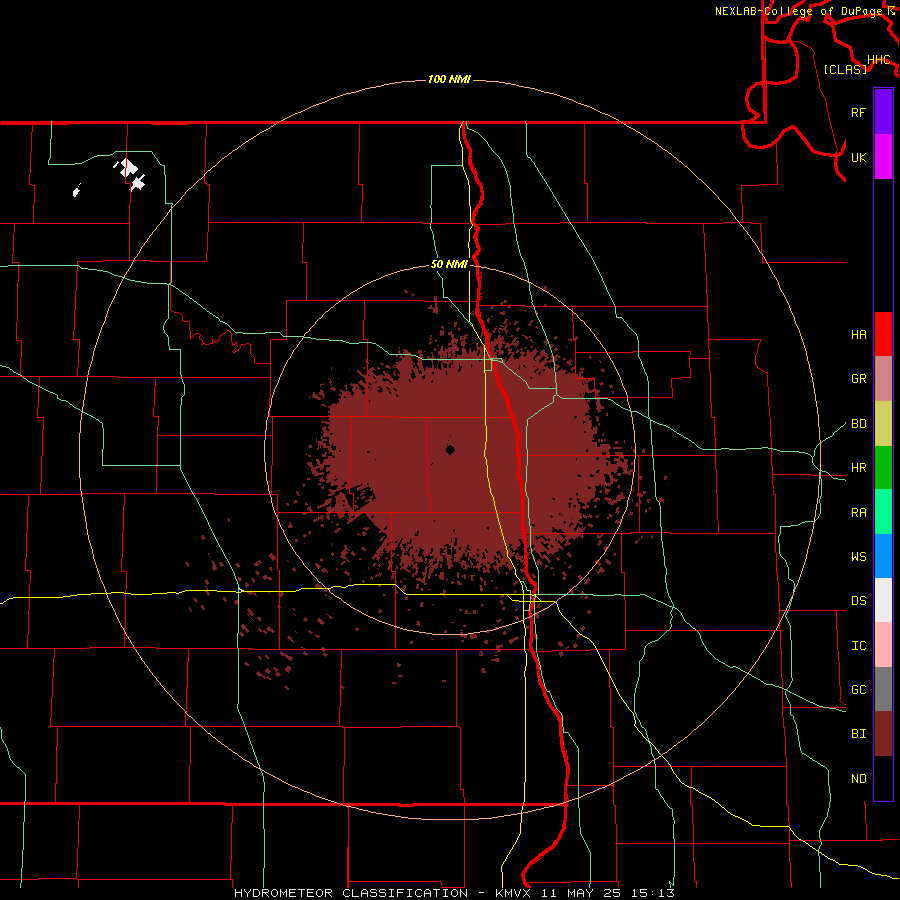
Task: Click the HA legend label
Action: [x=858, y=335]
